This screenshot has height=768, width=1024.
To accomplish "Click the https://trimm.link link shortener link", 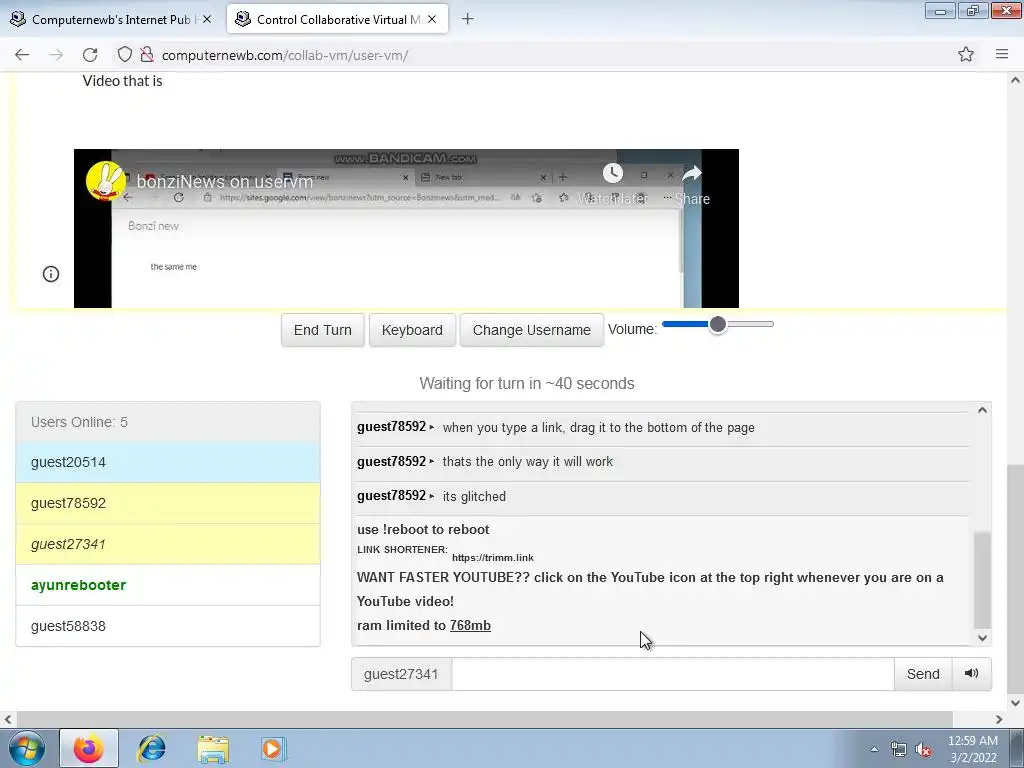I will point(492,558).
